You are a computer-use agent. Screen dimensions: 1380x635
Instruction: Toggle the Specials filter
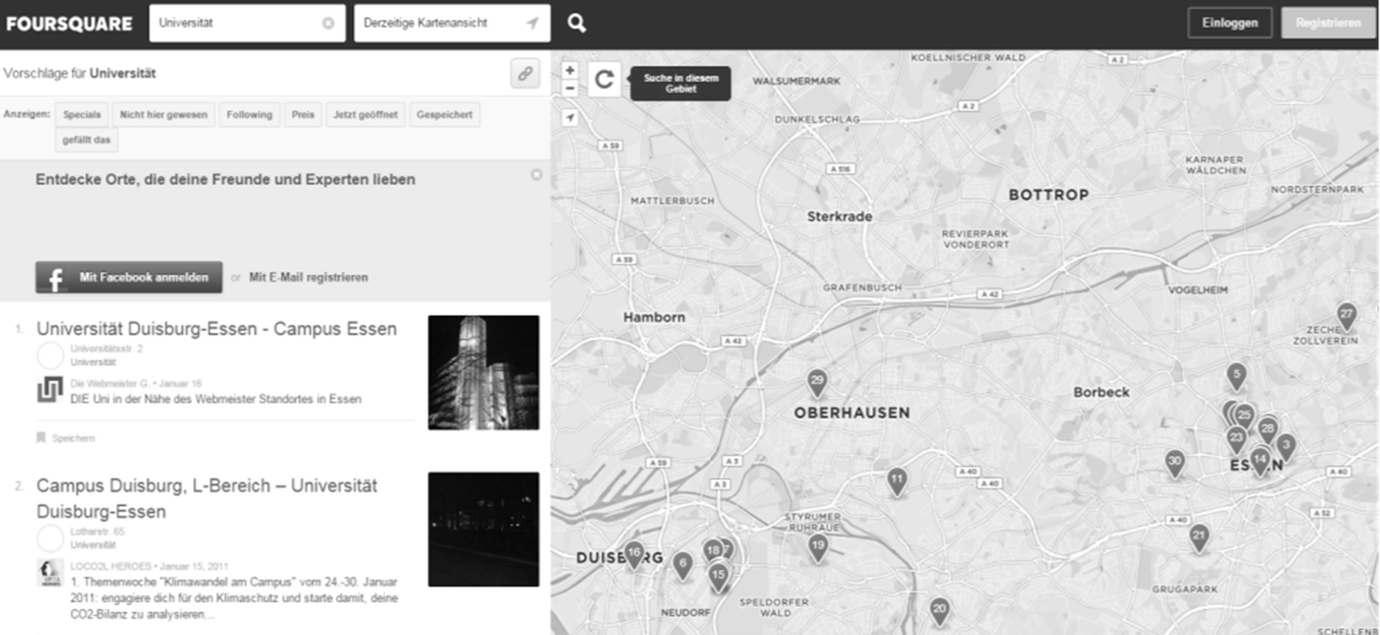coord(82,115)
